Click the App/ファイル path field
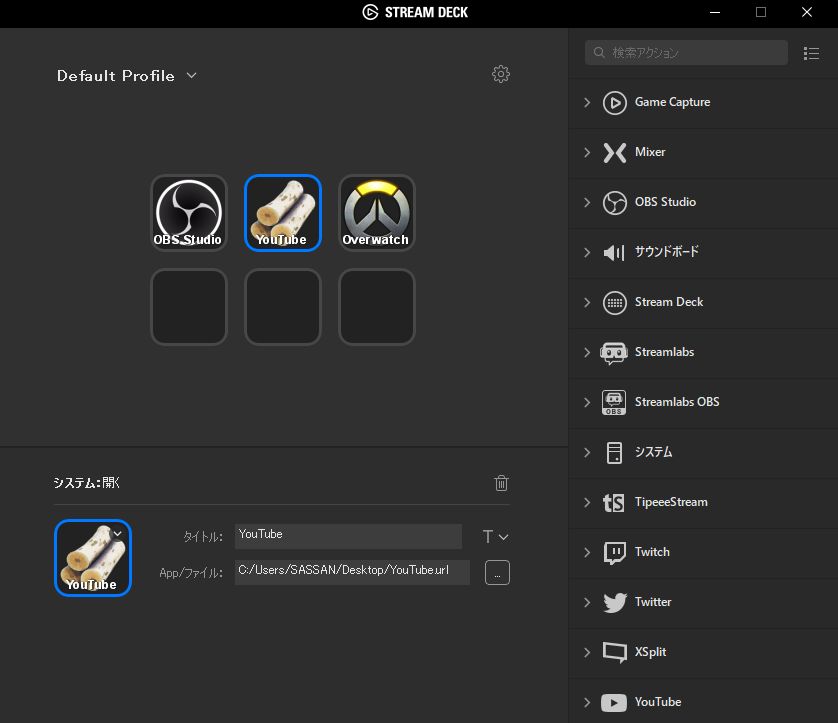Viewport: 838px width, 723px height. click(352, 572)
